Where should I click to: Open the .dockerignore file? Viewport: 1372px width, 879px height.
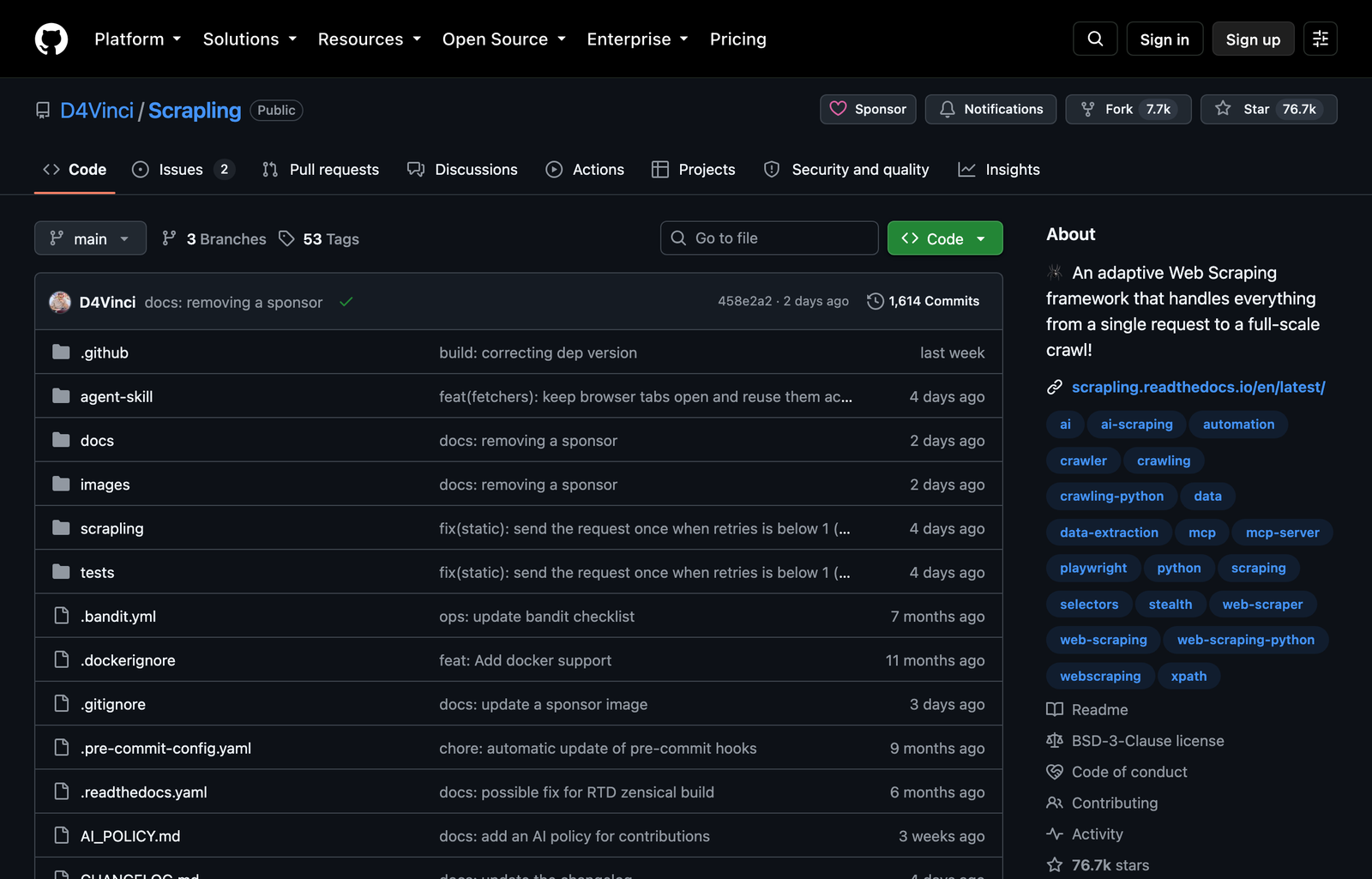[128, 660]
